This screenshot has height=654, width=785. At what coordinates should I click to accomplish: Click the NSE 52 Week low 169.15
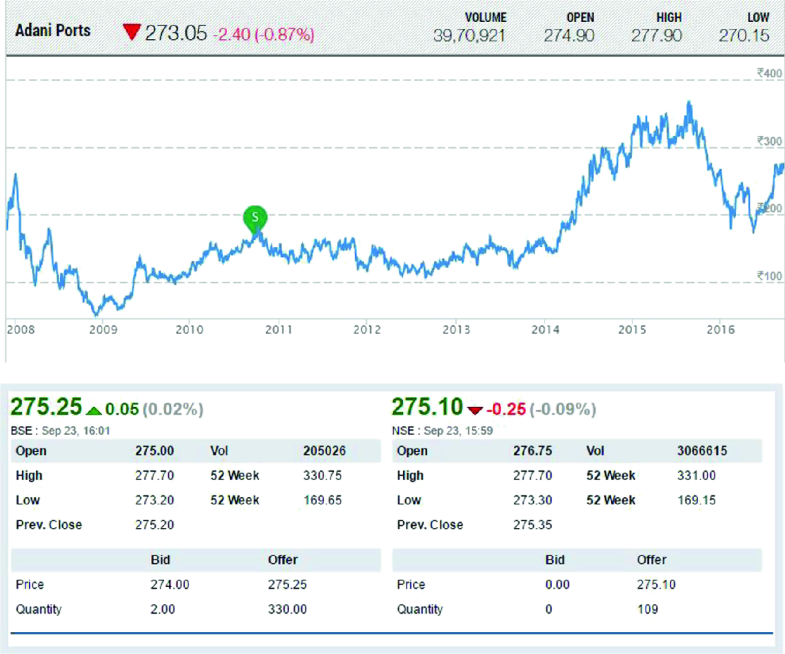pos(696,500)
